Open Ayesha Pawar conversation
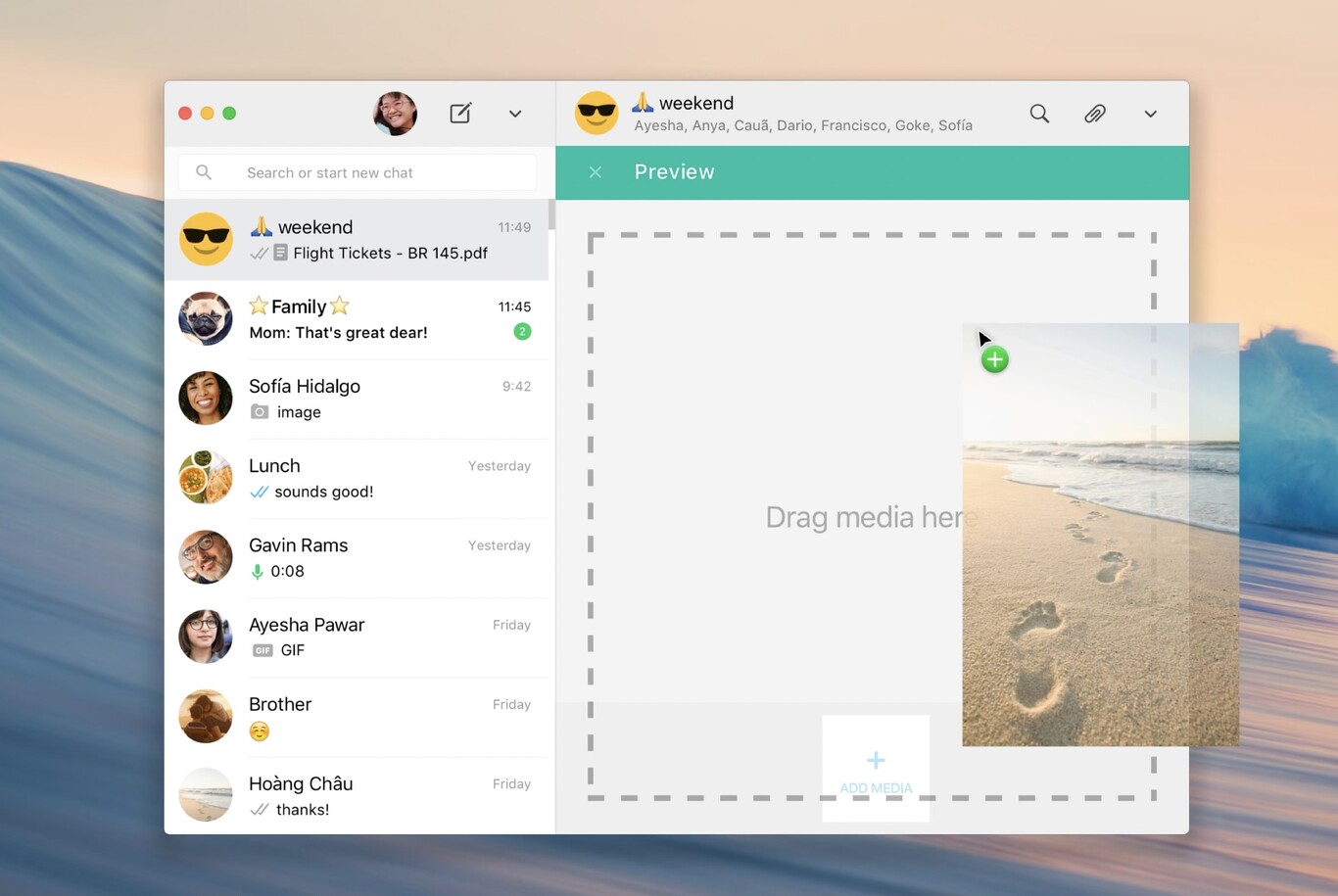The image size is (1338, 896). (357, 637)
